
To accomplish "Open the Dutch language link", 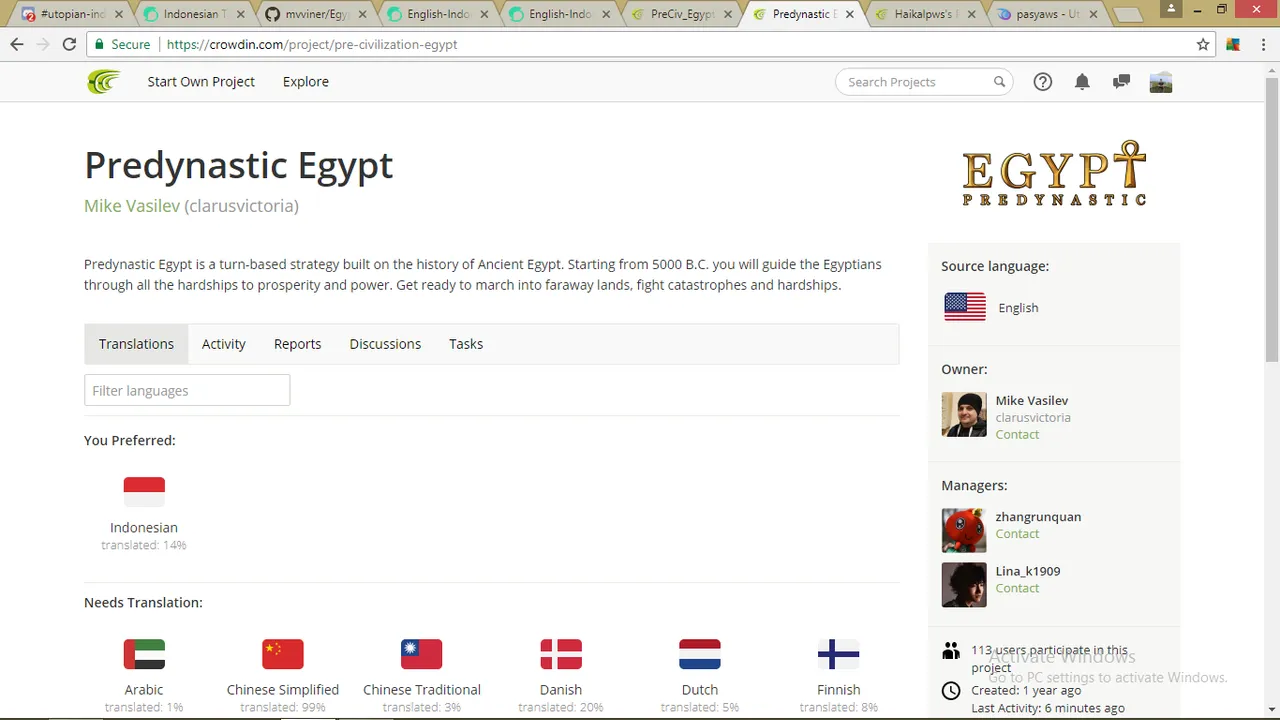I will [700, 690].
